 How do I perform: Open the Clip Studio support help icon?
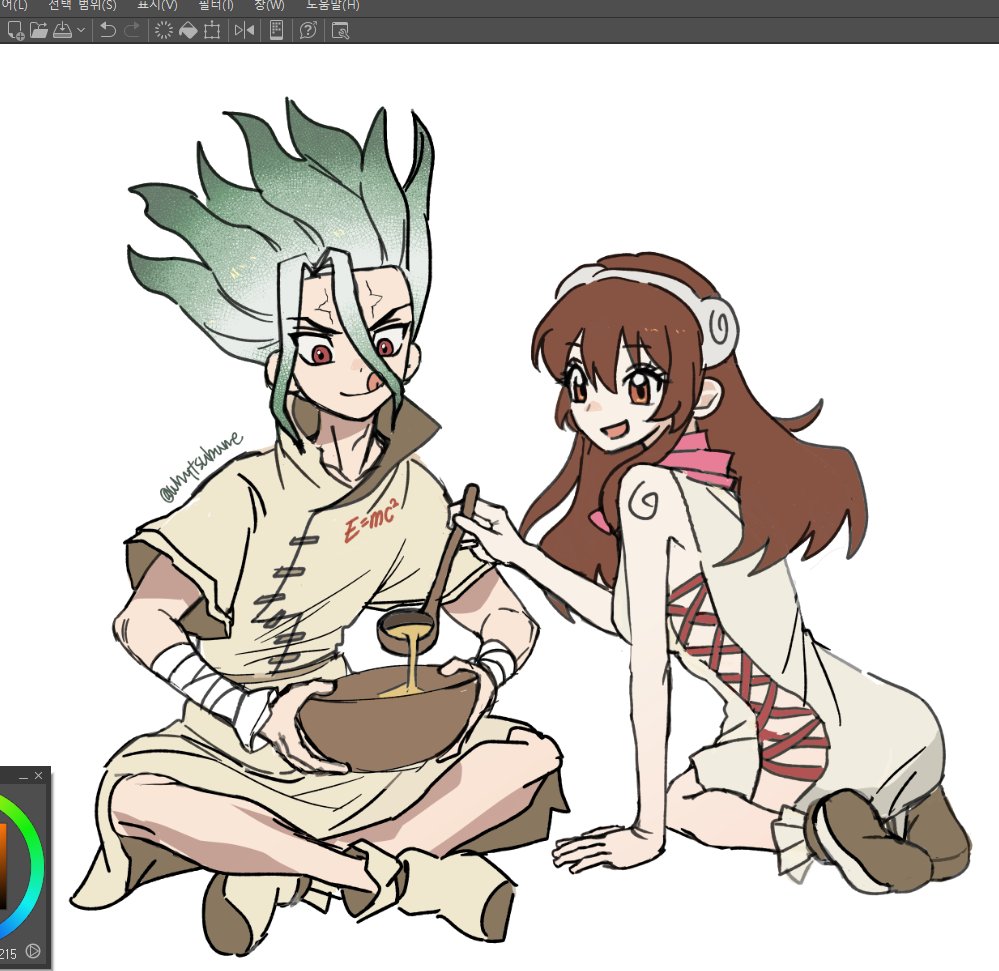308,30
